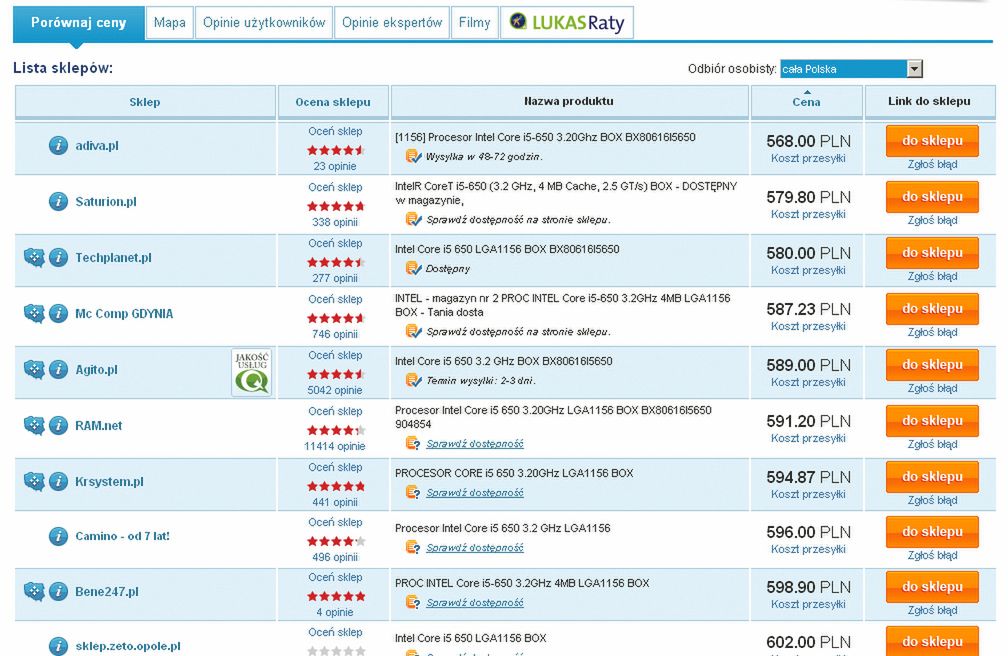Open info icon for Bene247.pl shop
The height and width of the screenshot is (656, 1008).
coord(58,591)
